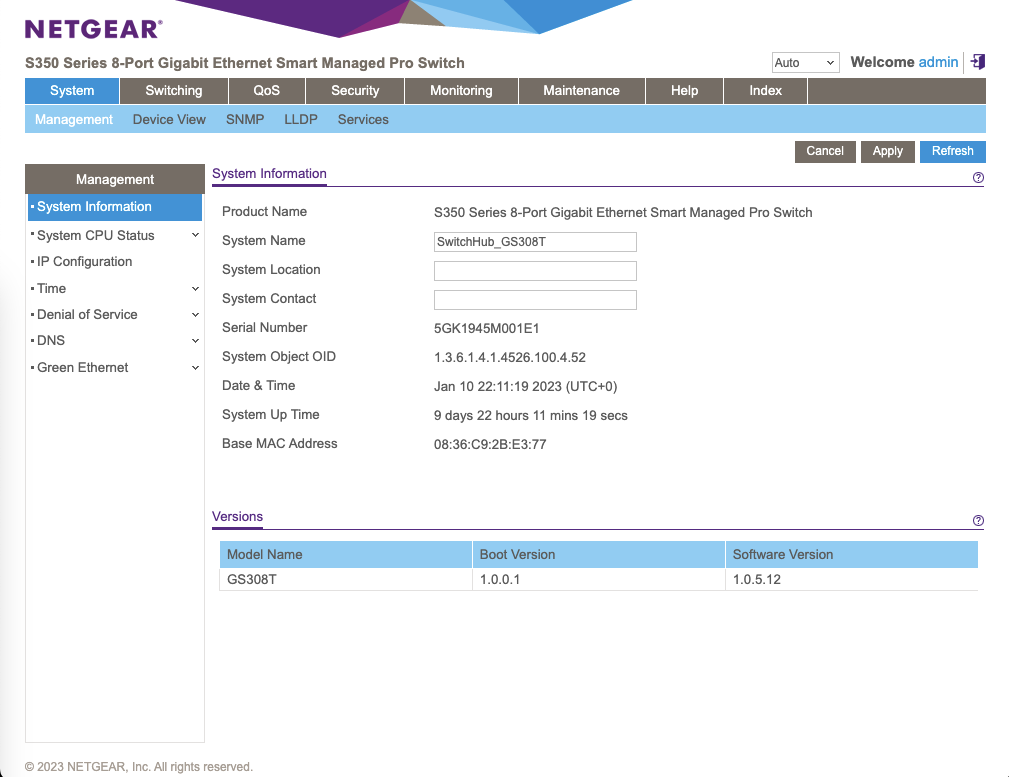Click the Management sidebar header
Screen dimensions: 1009x777
click(115, 180)
